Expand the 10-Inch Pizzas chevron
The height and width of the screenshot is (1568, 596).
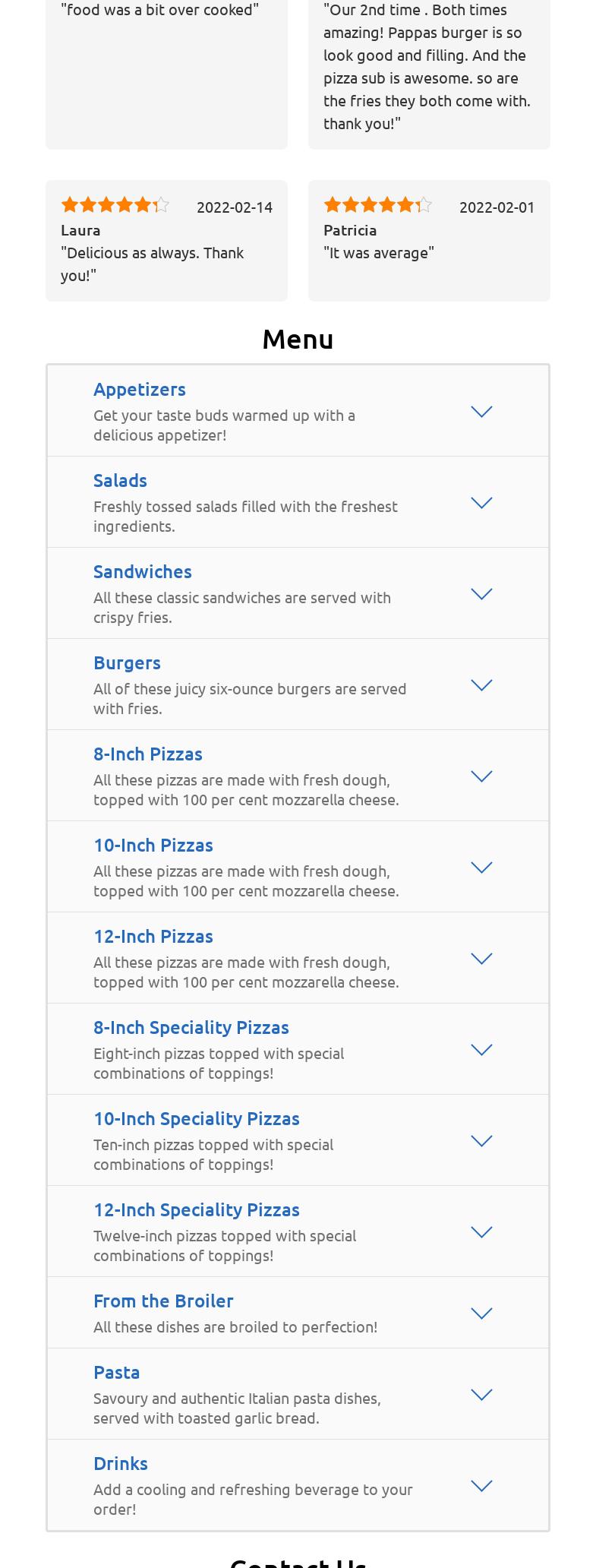[481, 868]
